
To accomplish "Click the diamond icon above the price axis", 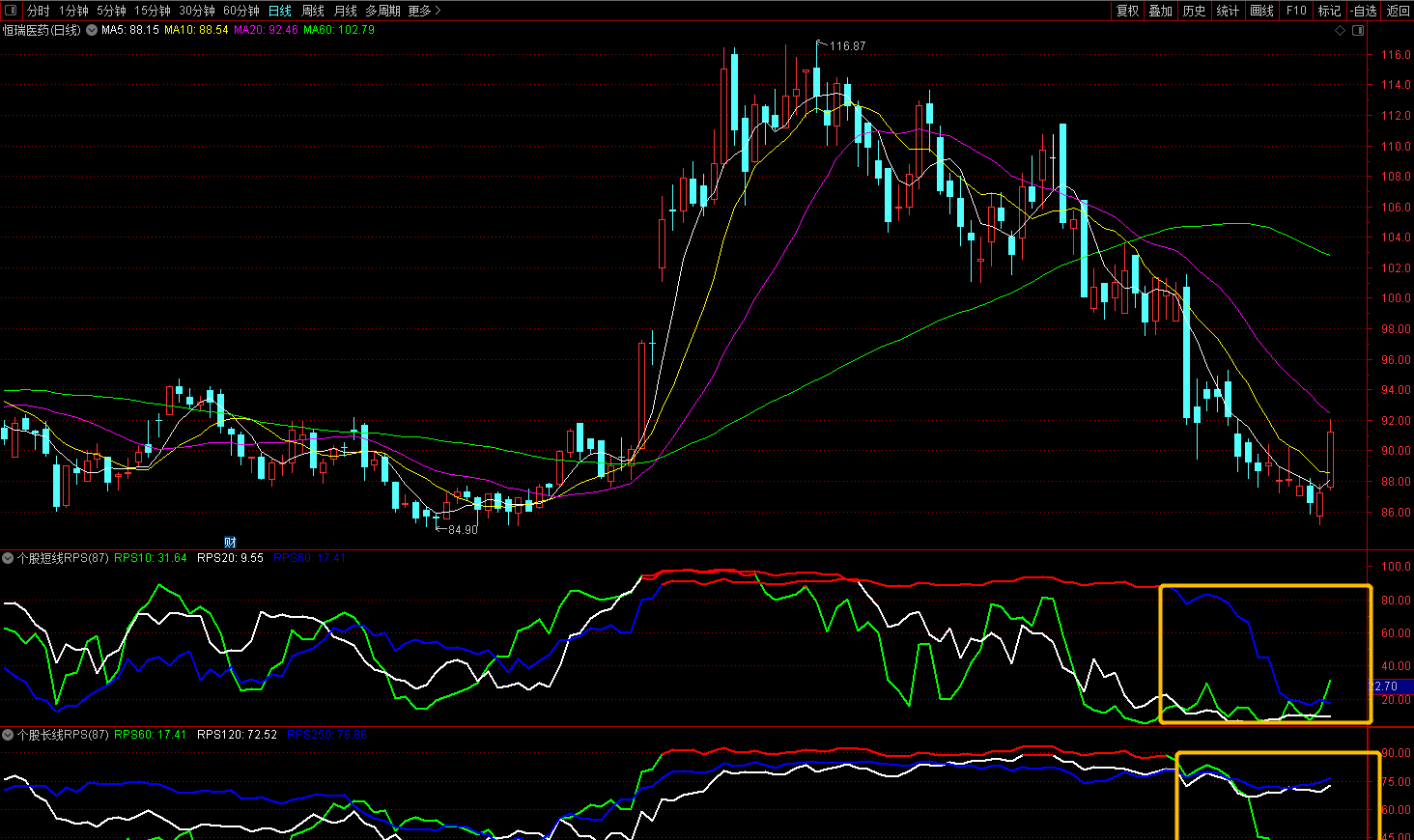I will [1340, 31].
